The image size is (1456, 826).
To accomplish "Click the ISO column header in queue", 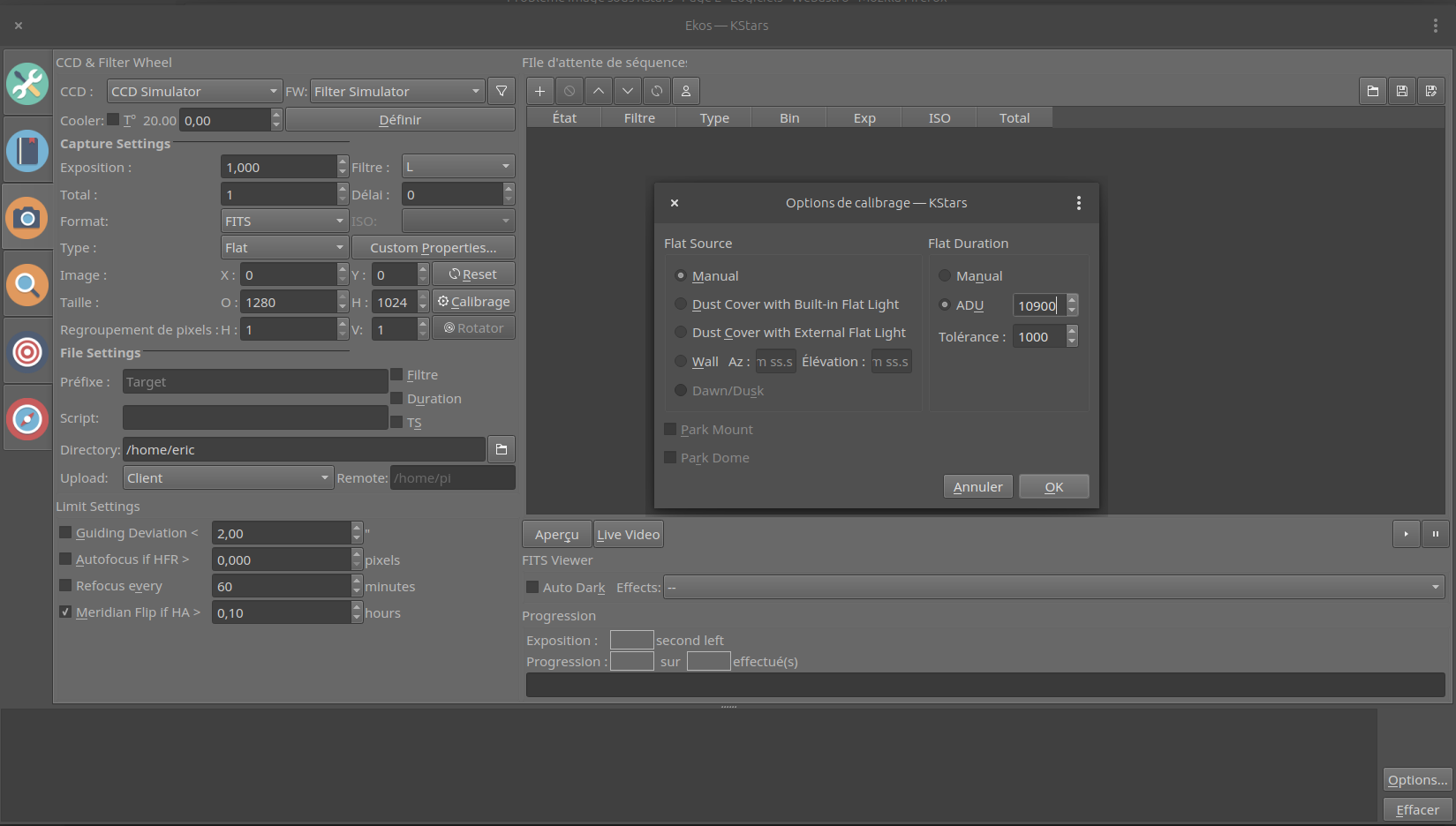I will [939, 117].
